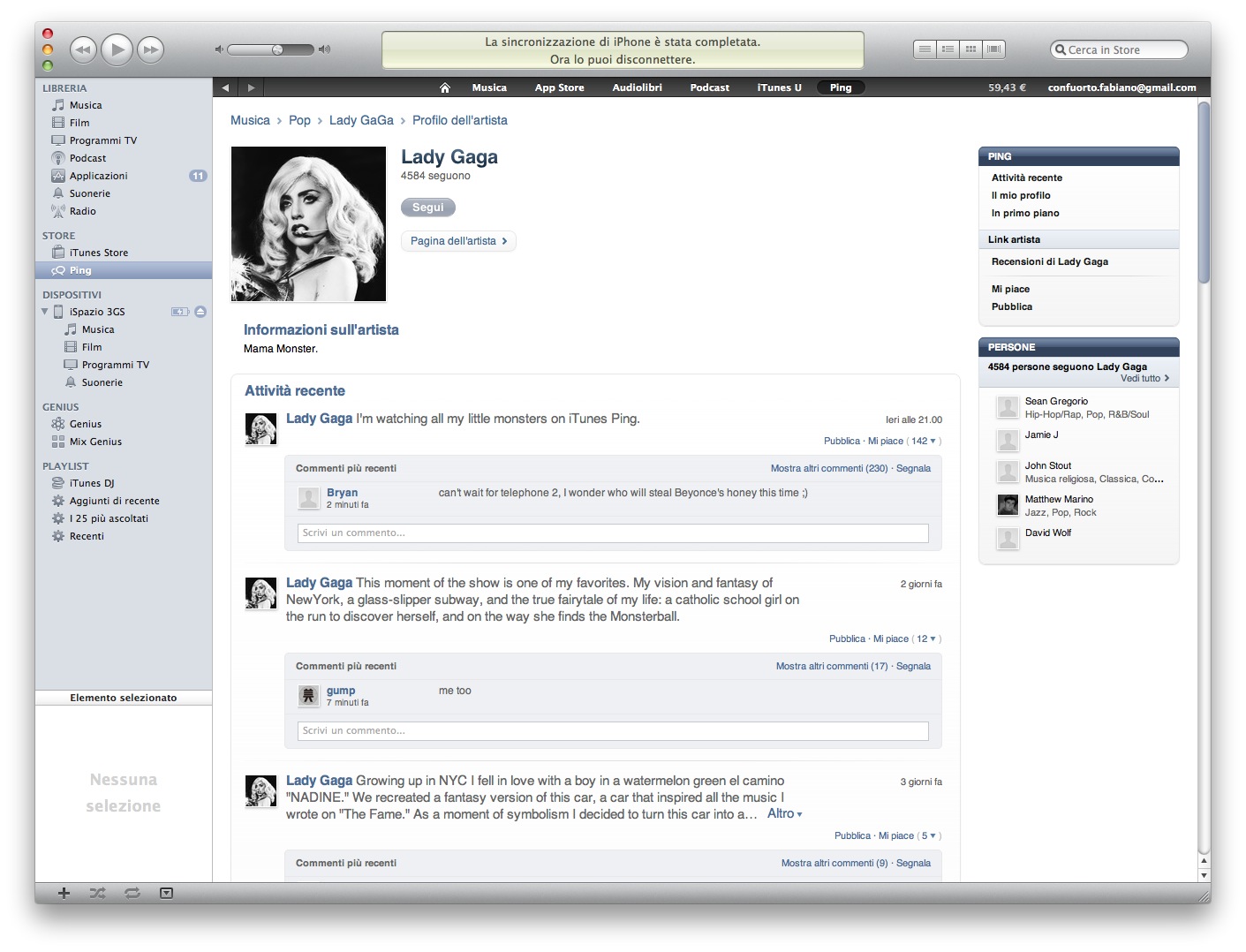Expand the post with Altro
This screenshot has width=1246, height=952.
(x=784, y=813)
